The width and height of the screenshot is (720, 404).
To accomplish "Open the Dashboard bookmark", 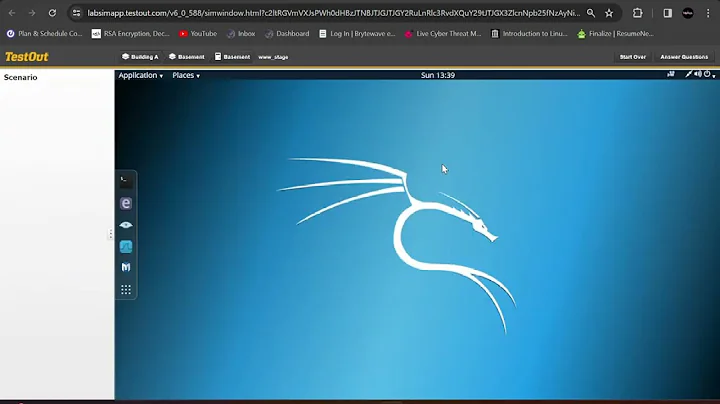I will tap(287, 34).
